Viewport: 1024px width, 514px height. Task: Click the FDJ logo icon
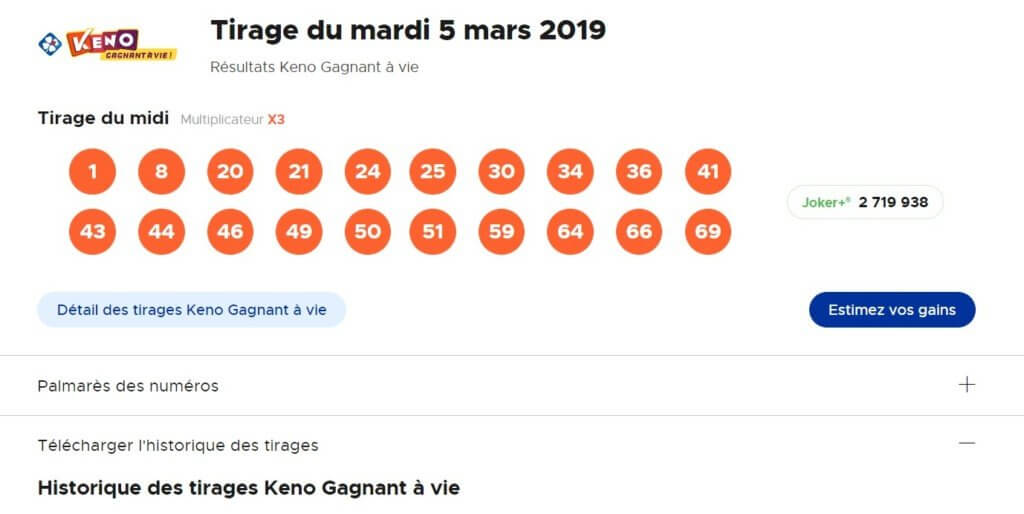click(x=50, y=44)
